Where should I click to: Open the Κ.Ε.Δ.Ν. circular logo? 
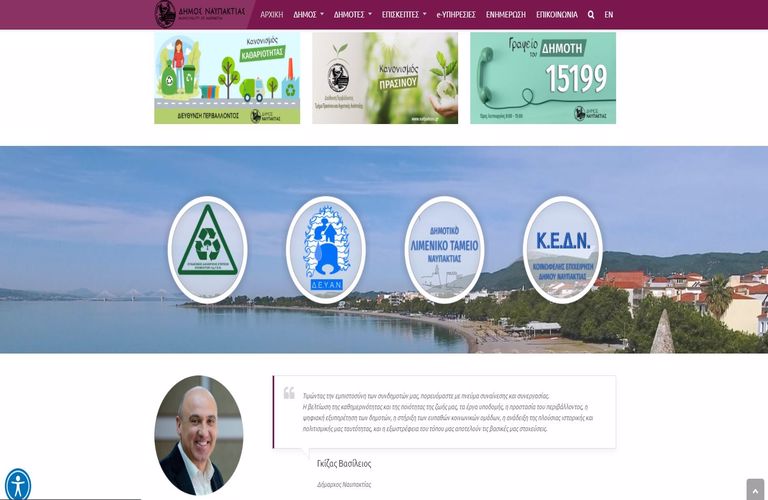click(563, 250)
